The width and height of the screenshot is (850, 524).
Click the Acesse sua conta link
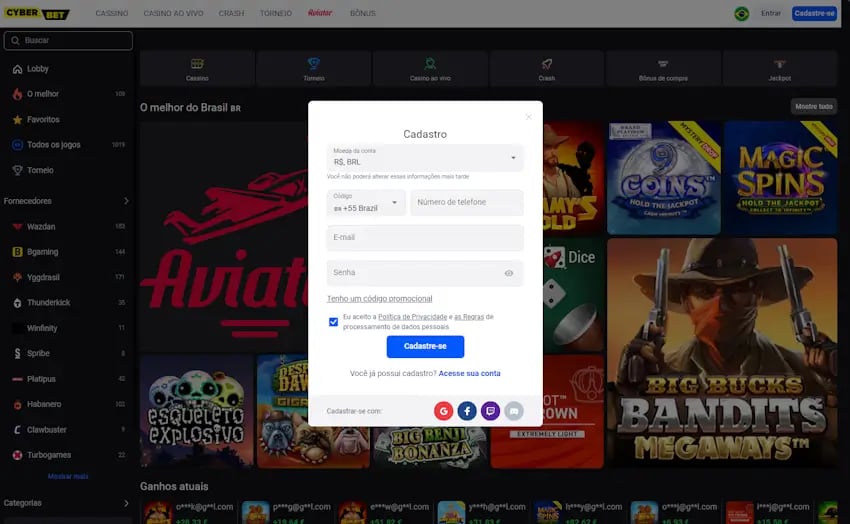click(x=469, y=373)
